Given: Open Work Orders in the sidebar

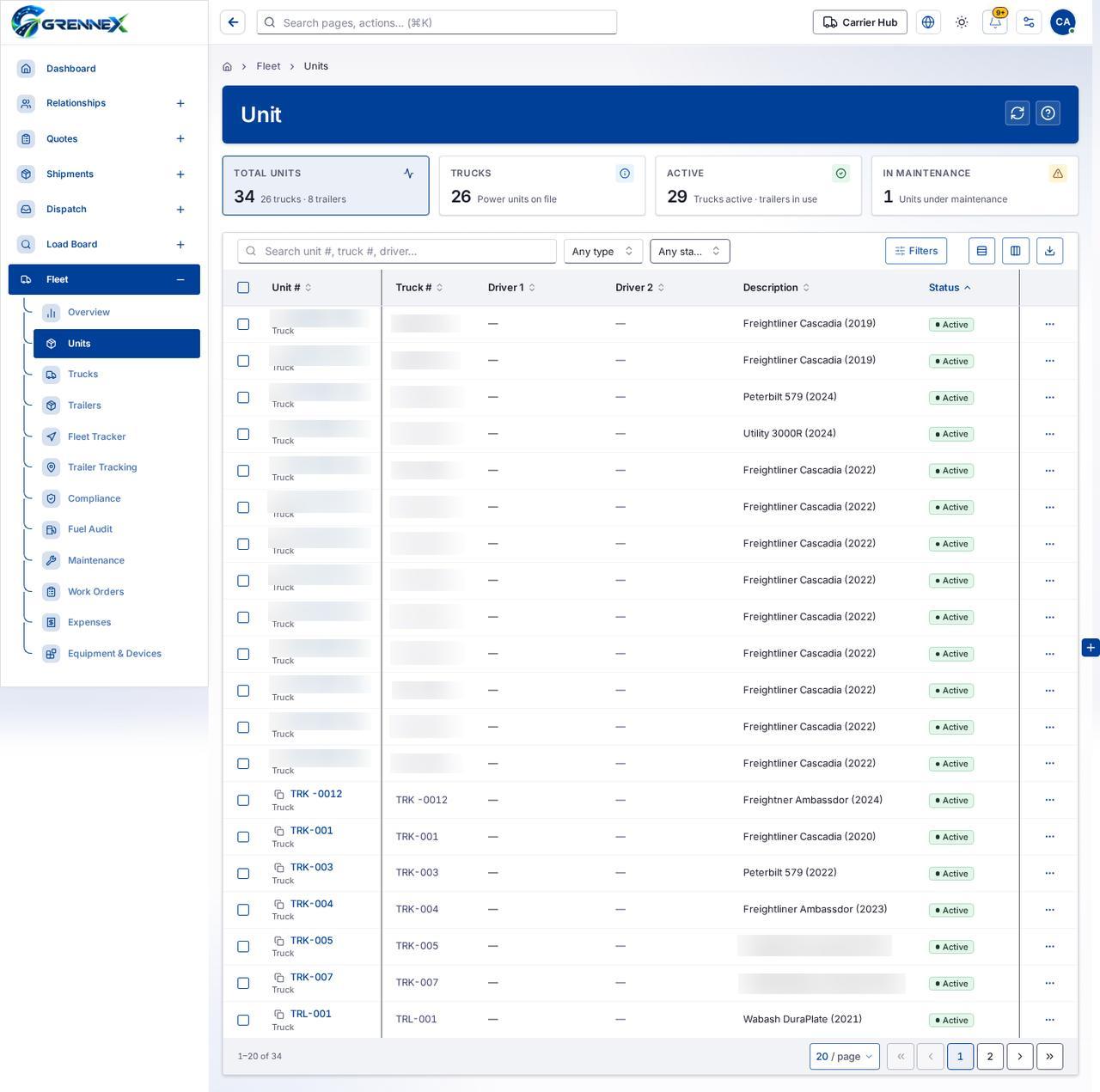Looking at the screenshot, I should point(95,591).
